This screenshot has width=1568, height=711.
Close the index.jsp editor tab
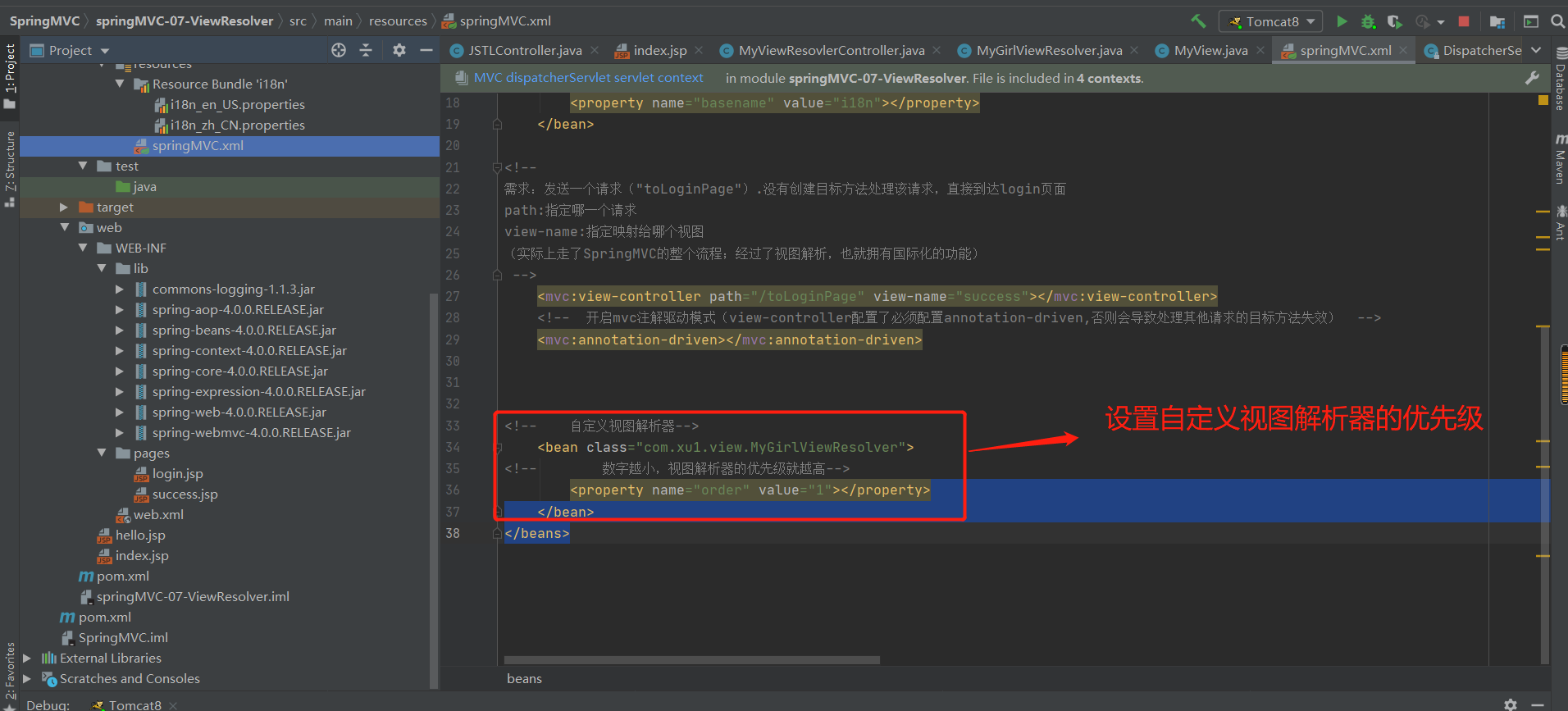pos(699,50)
